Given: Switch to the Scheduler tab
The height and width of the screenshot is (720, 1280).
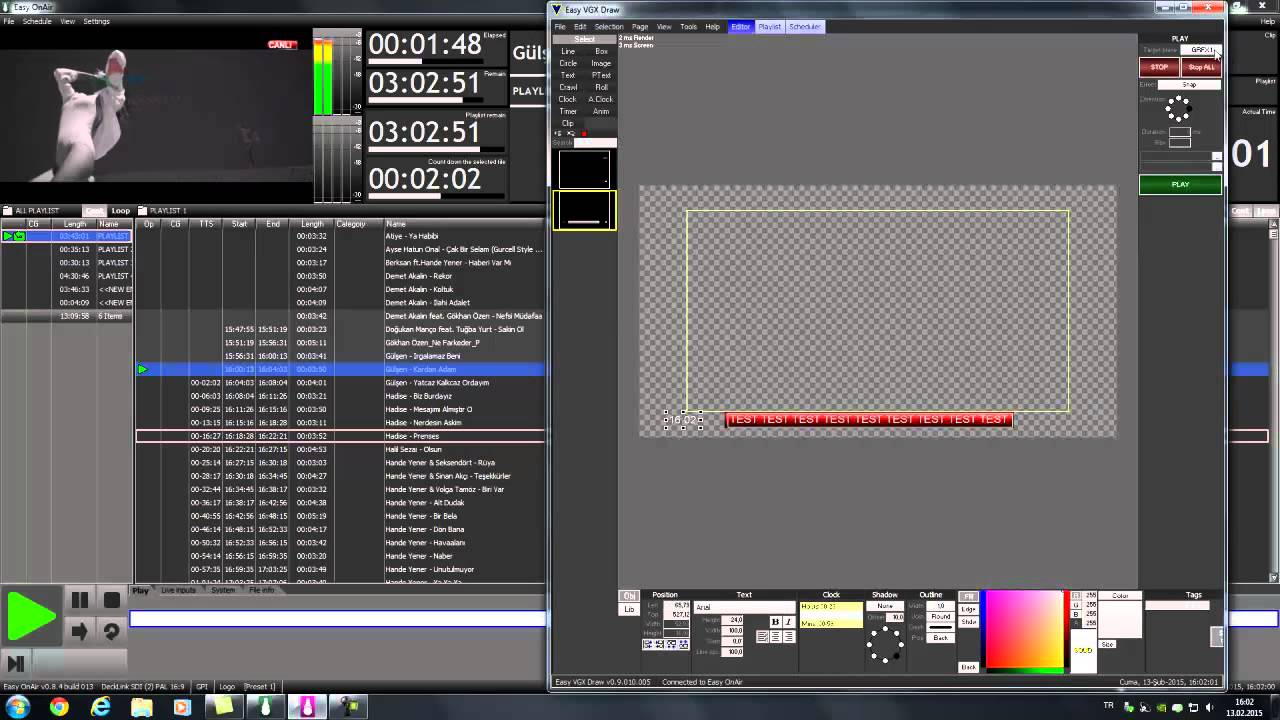Looking at the screenshot, I should tap(805, 27).
